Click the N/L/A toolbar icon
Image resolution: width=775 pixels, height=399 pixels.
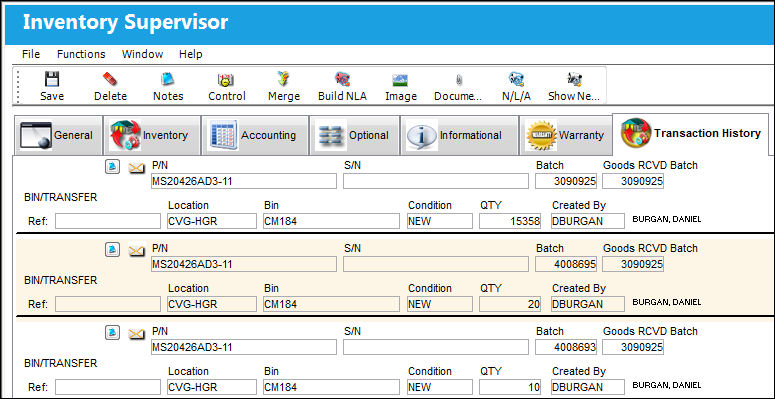click(x=517, y=80)
